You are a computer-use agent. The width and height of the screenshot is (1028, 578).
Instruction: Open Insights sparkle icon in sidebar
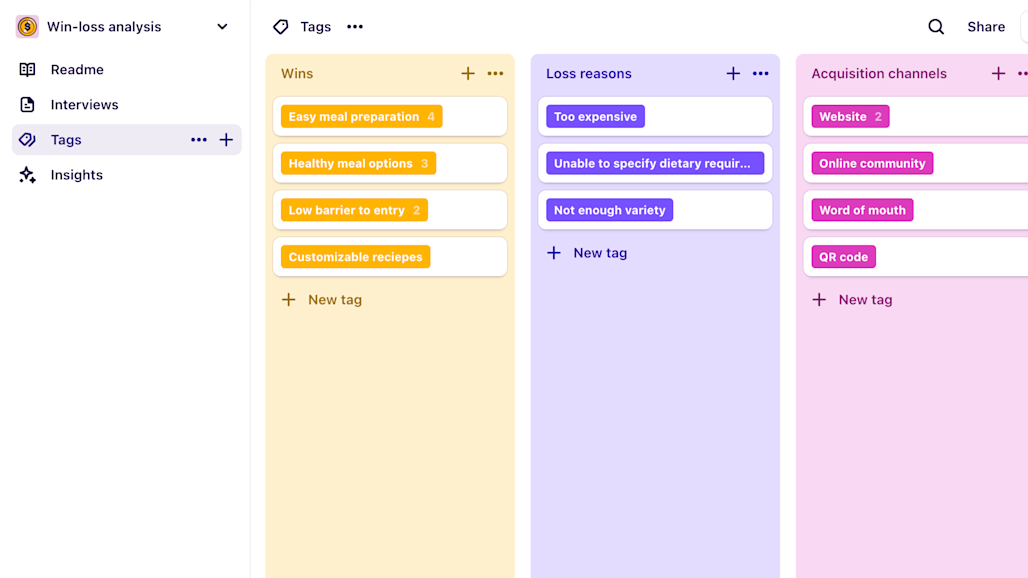(28, 175)
